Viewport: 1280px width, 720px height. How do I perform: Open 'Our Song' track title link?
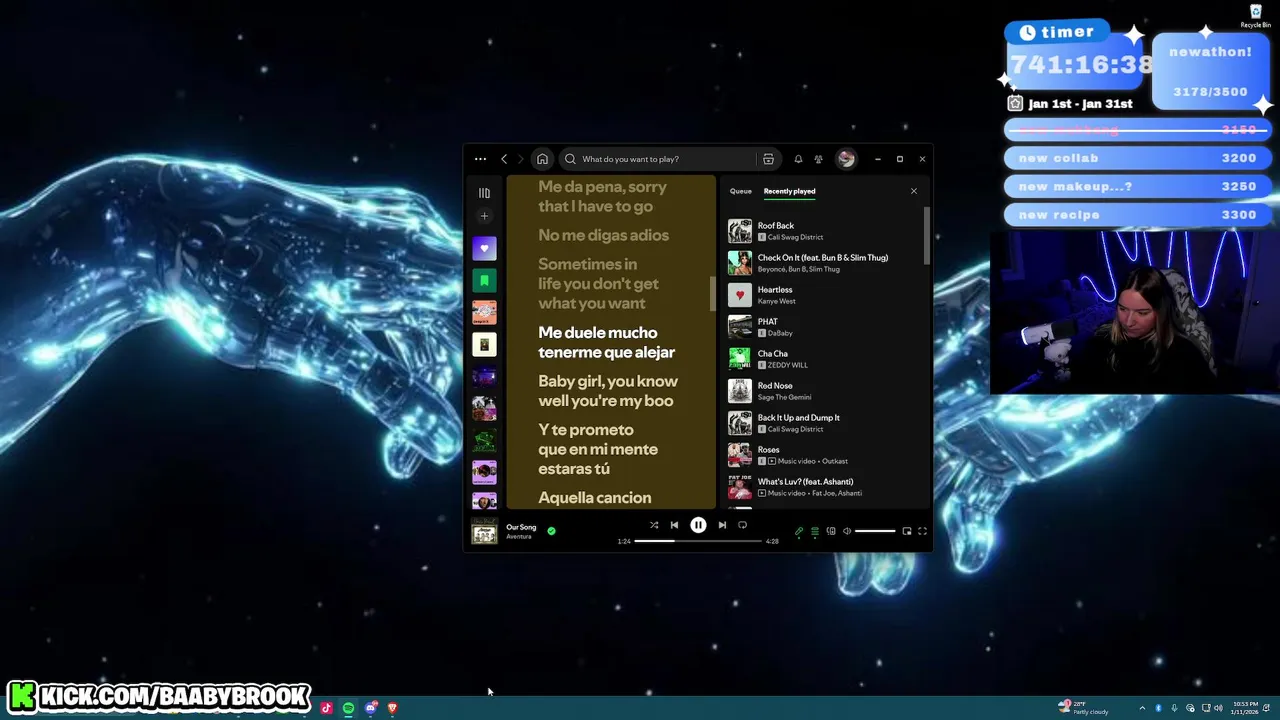click(521, 527)
